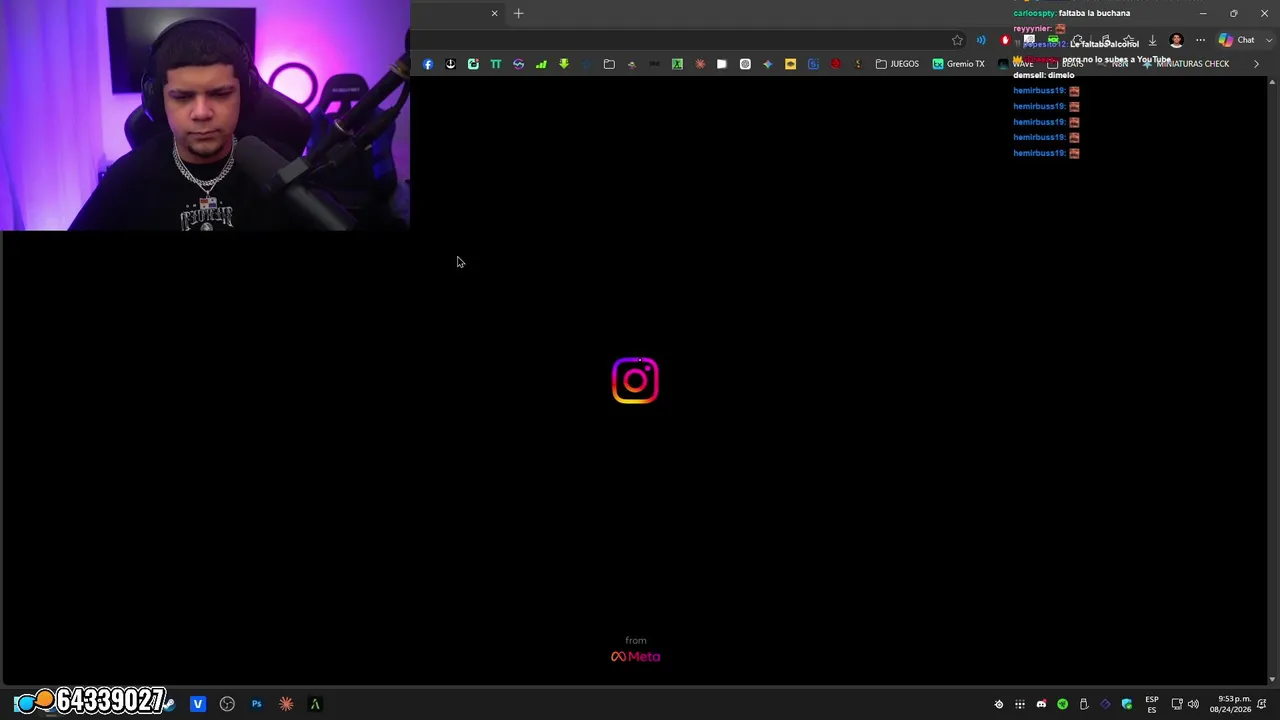The width and height of the screenshot is (1280, 720).
Task: Open the red circle bookmark
Action: 836,64
